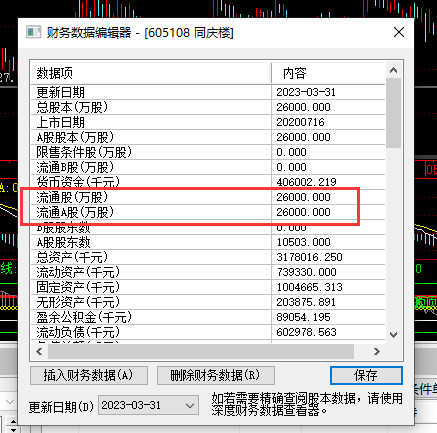Select the 无形资产(千元) row

pyautogui.click(x=208, y=302)
